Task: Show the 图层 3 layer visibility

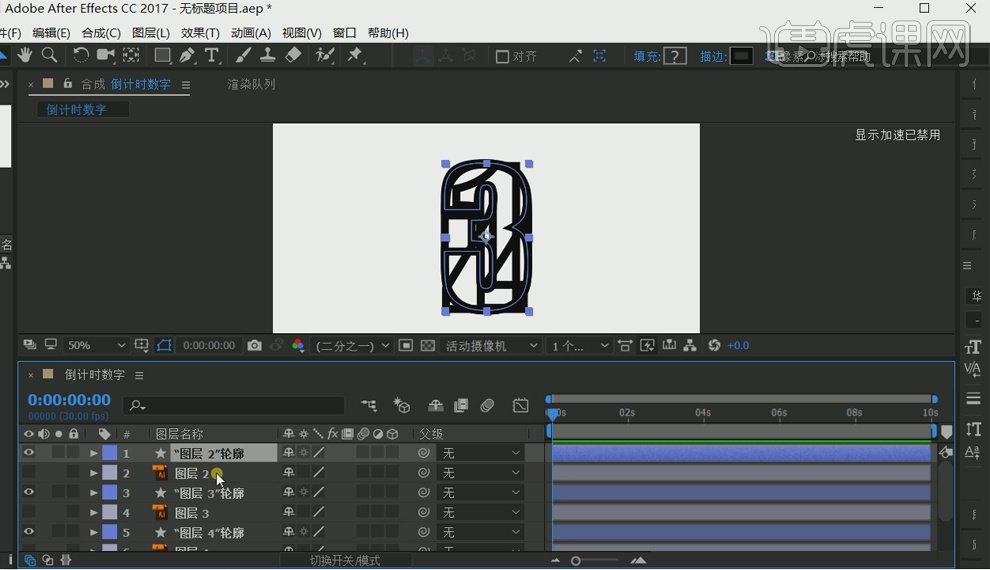Action: pos(28,513)
